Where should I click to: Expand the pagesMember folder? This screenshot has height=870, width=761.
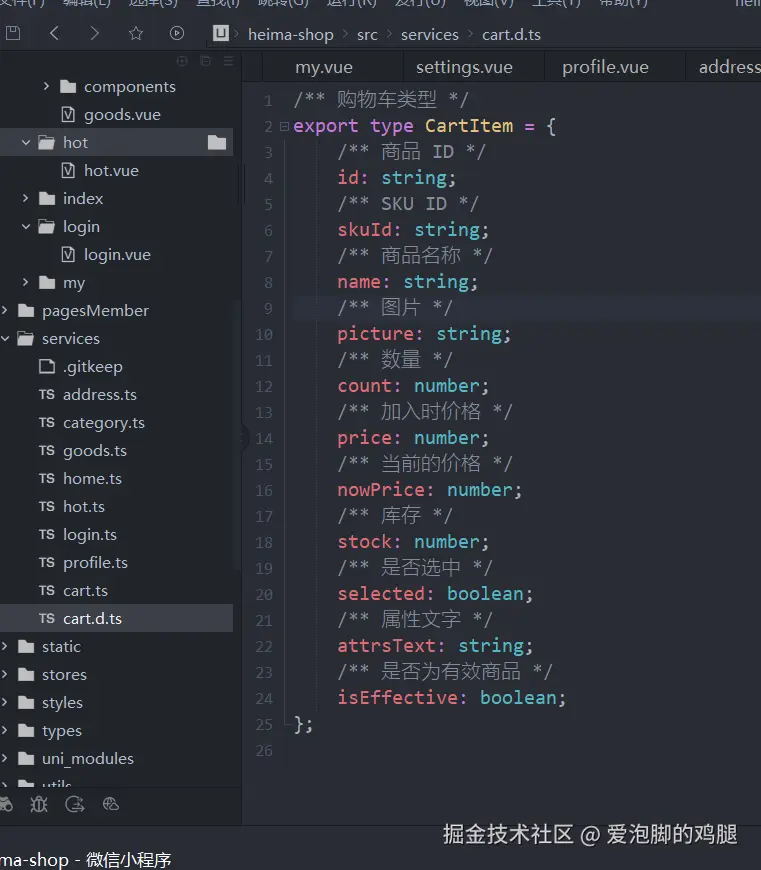pos(4,310)
